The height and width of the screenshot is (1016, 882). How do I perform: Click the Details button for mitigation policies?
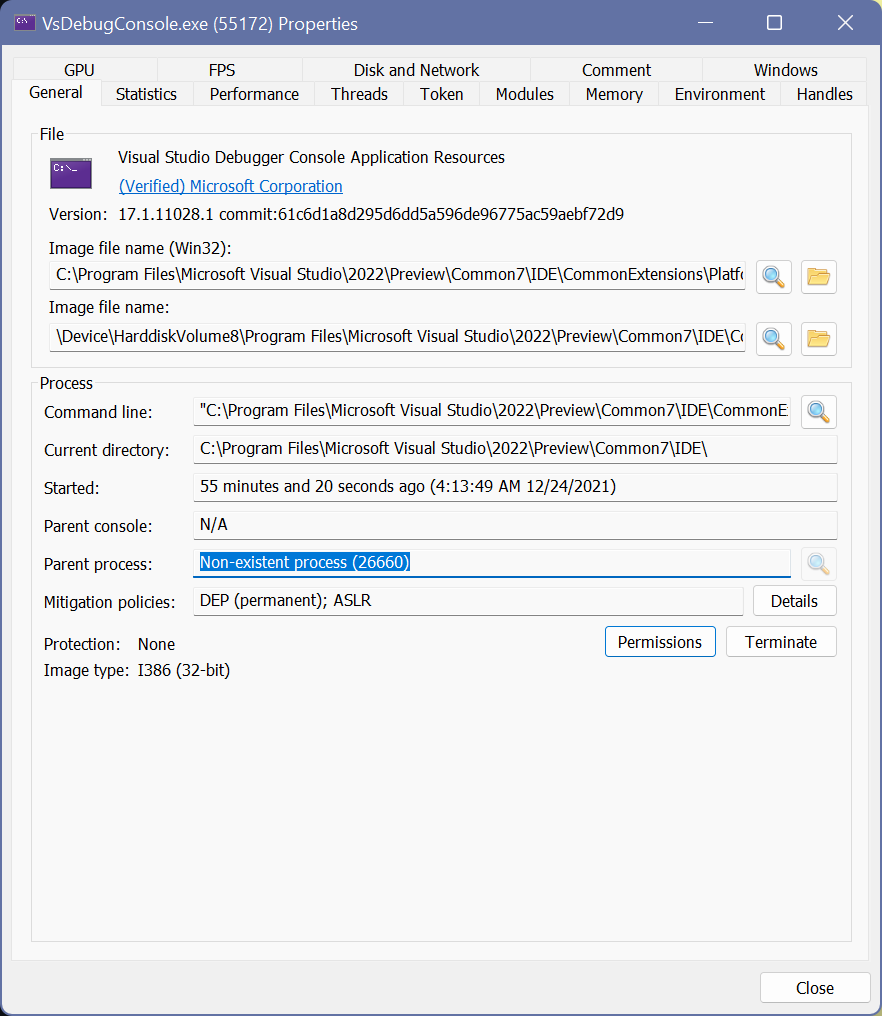795,601
